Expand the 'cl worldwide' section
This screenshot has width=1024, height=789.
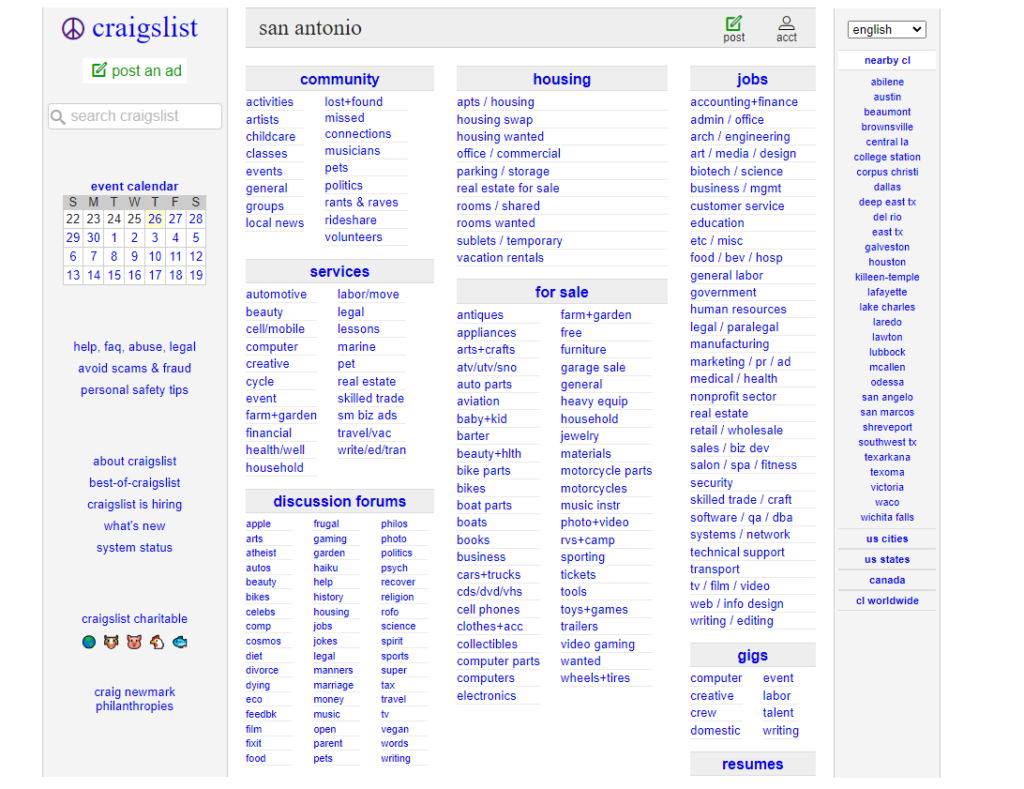[886, 601]
